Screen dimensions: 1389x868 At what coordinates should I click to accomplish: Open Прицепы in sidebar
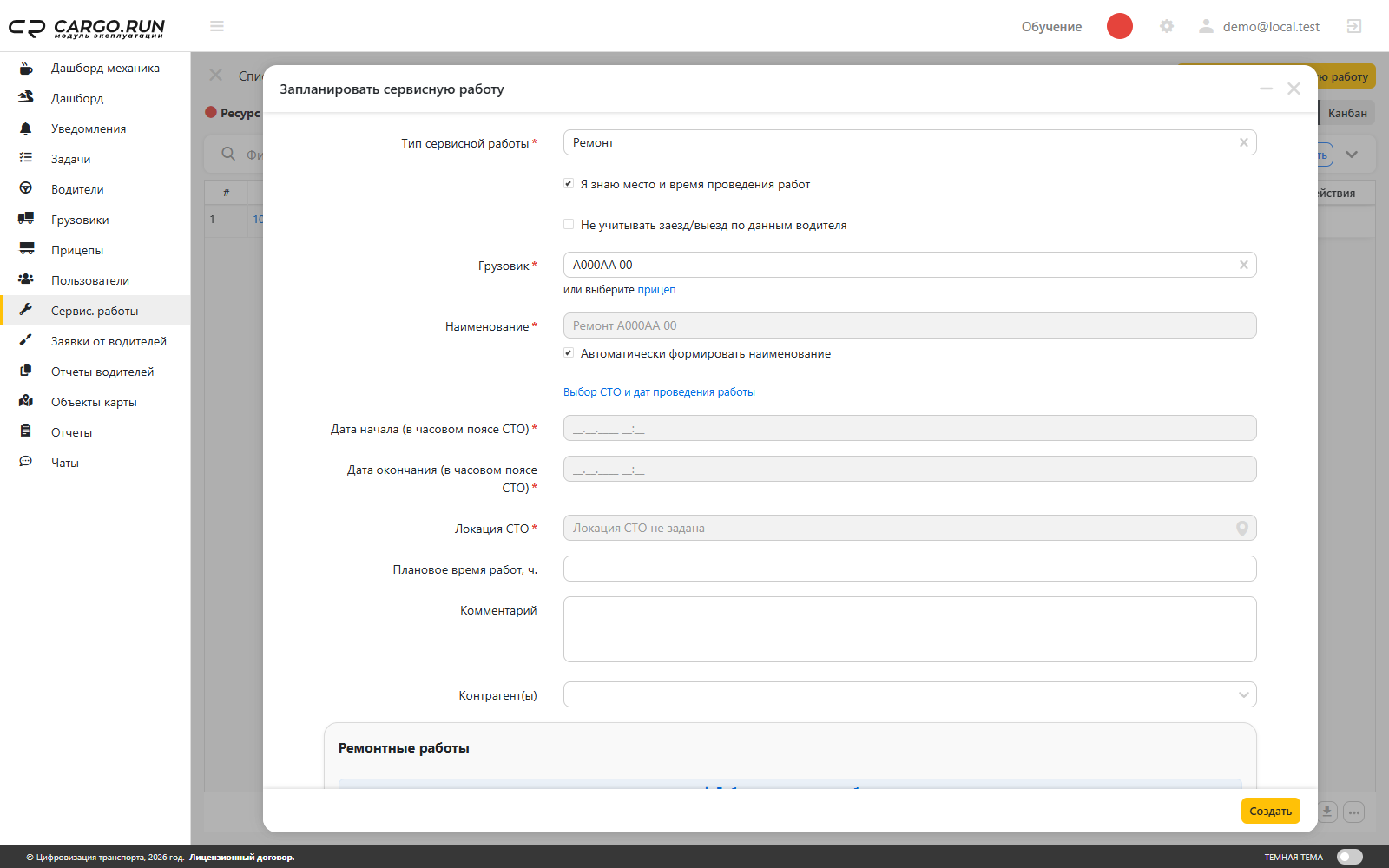tap(95, 250)
